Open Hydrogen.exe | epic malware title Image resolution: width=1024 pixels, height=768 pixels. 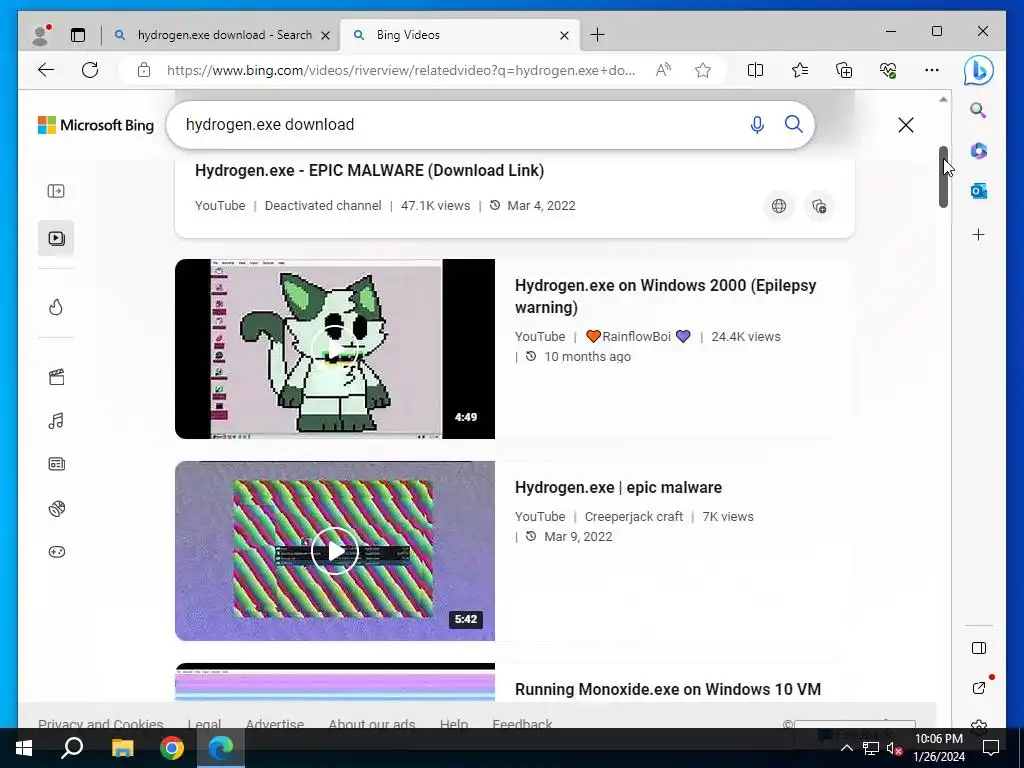(618, 488)
